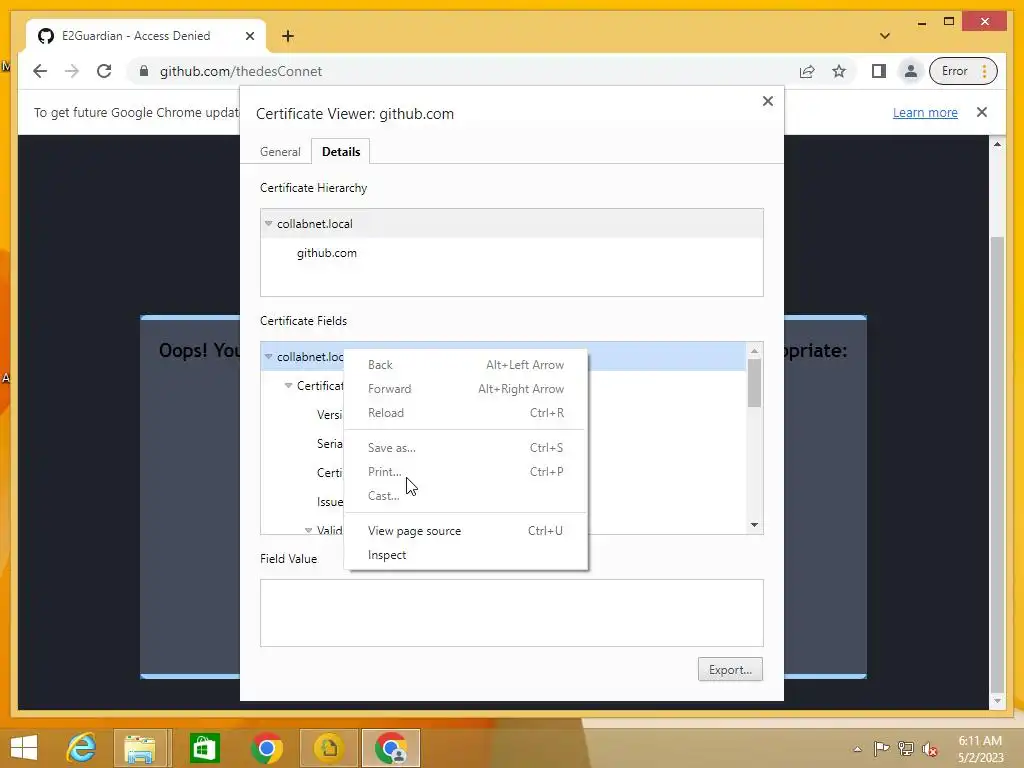Choose Inspect from the context menu
Image resolution: width=1024 pixels, height=768 pixels.
point(466,554)
